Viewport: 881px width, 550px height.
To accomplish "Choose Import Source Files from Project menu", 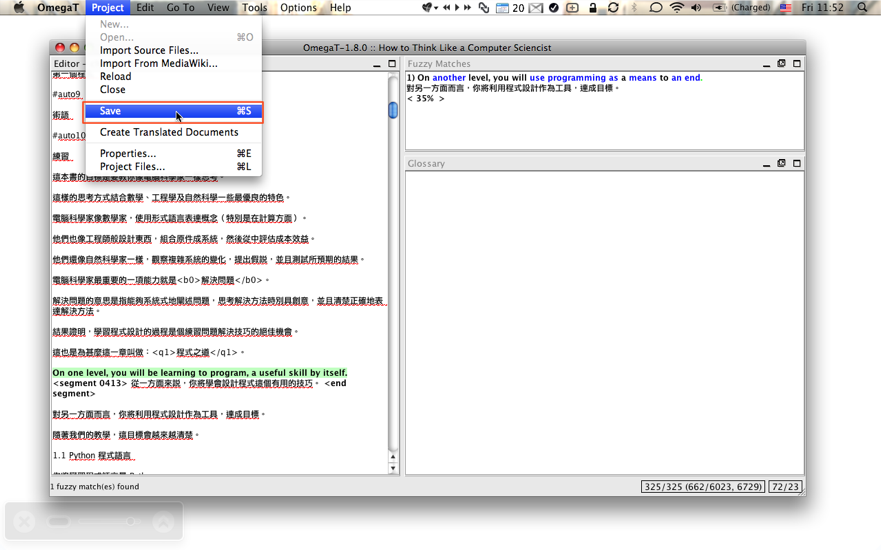I will pyautogui.click(x=174, y=50).
